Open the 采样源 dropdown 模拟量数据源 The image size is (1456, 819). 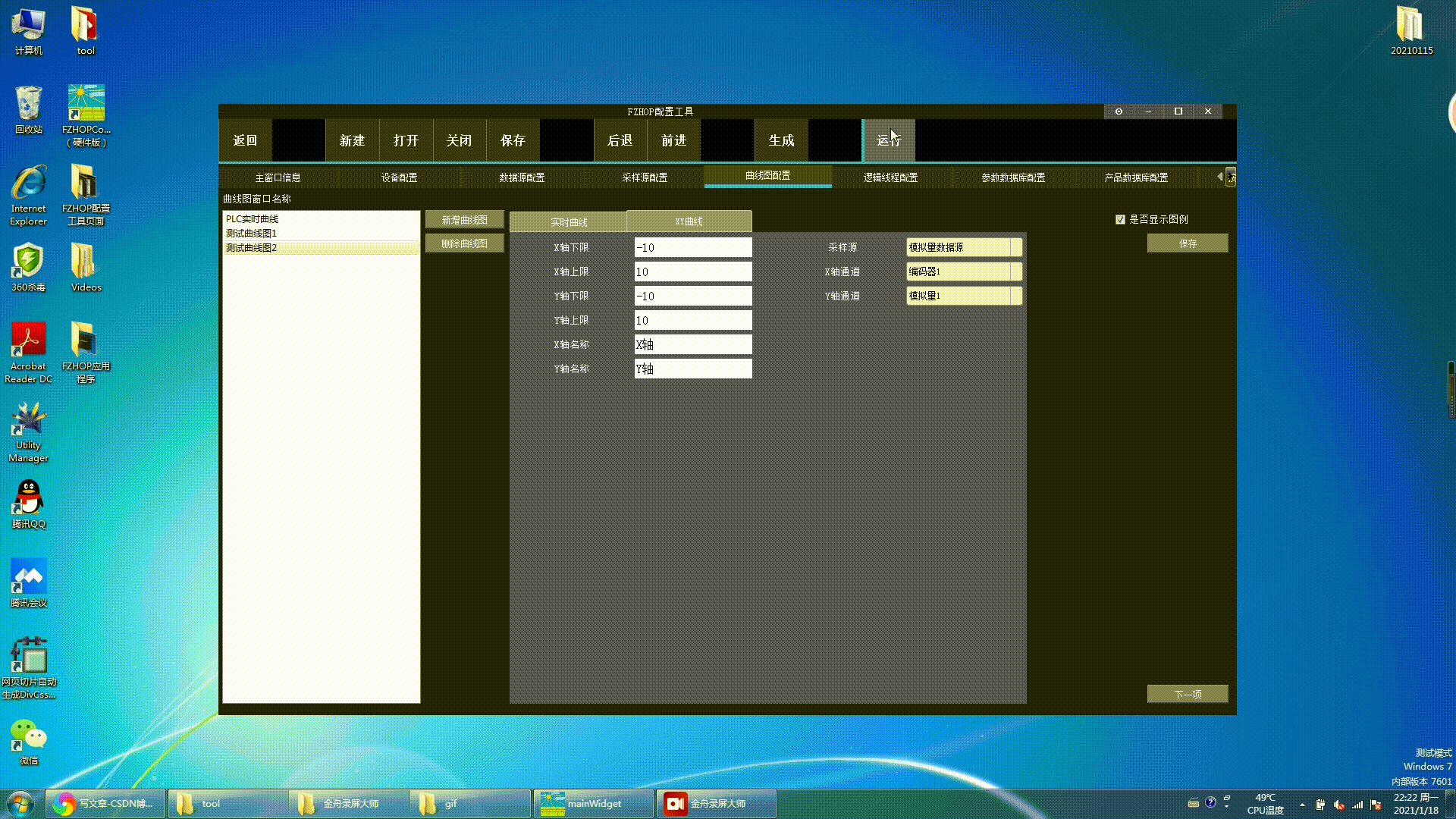coord(964,247)
